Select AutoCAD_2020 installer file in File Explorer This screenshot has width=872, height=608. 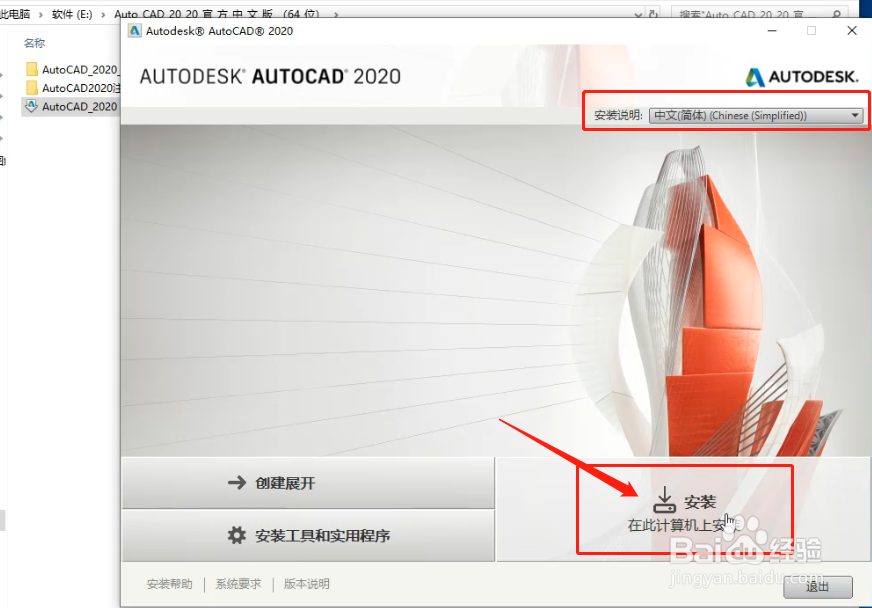pyautogui.click(x=71, y=106)
